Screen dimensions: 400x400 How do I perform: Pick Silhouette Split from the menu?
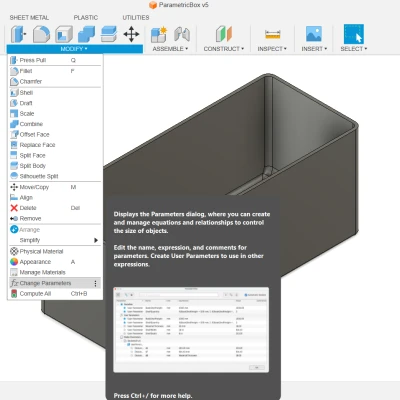coord(55,176)
